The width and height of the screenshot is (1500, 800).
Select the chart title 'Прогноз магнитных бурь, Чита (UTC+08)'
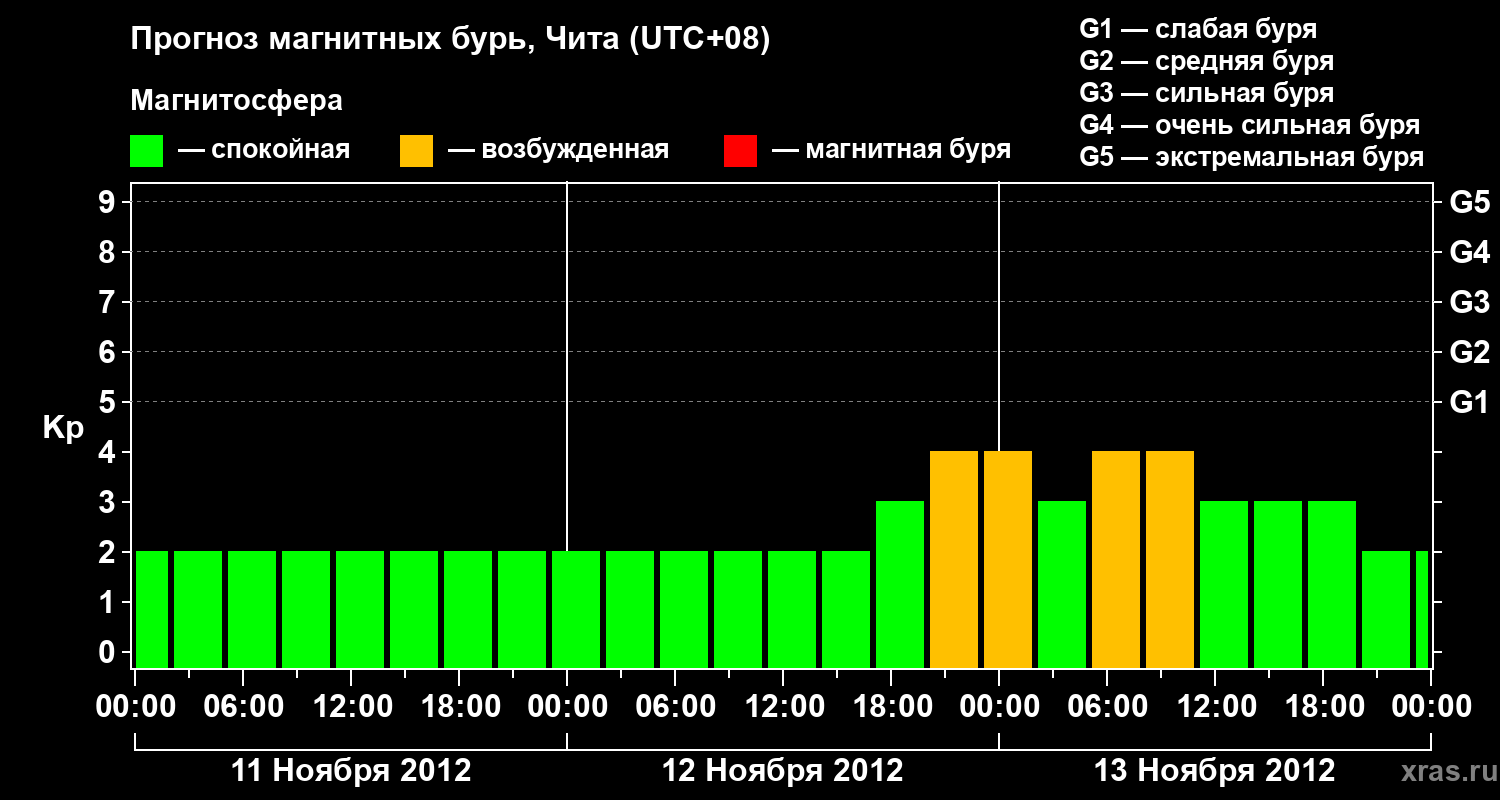tap(450, 40)
